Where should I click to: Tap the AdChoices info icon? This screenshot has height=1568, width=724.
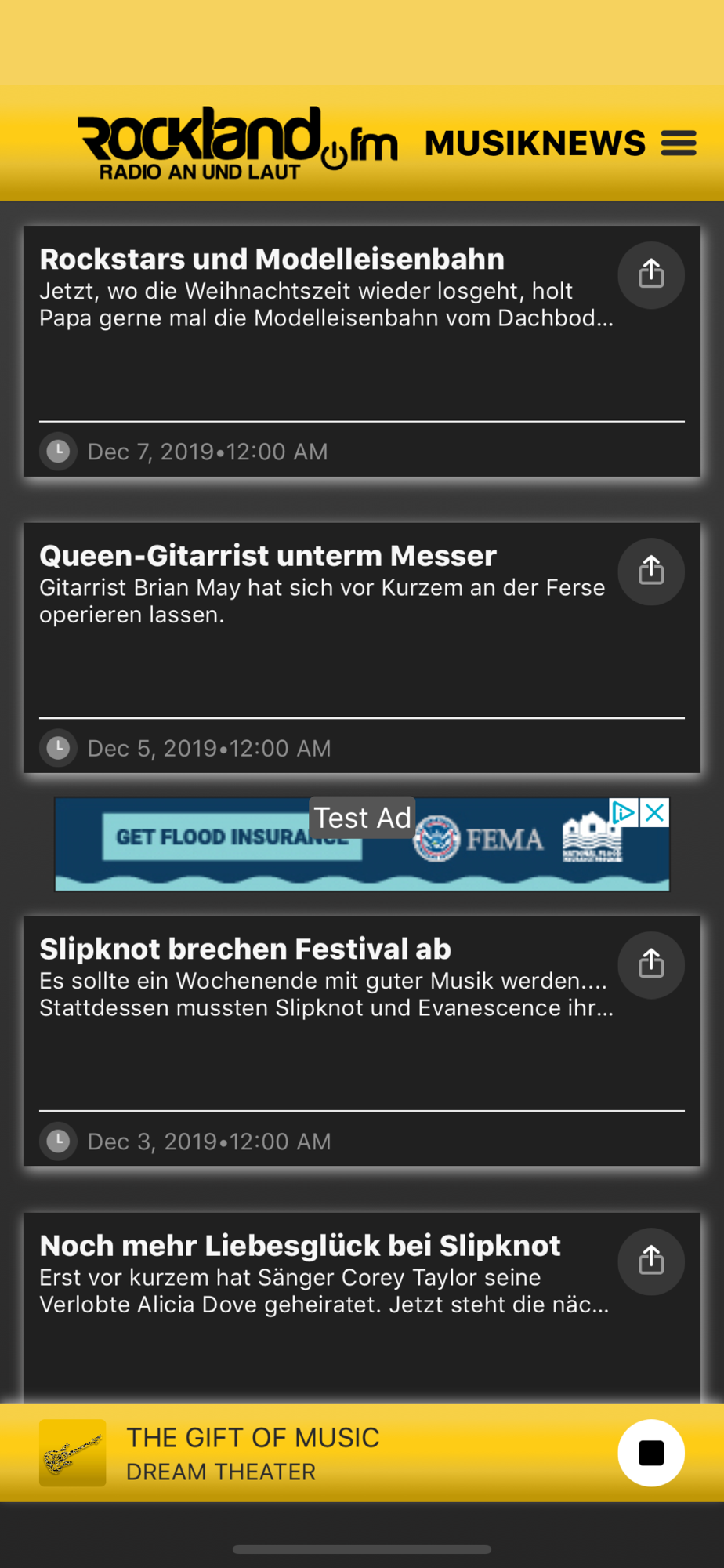[x=624, y=813]
